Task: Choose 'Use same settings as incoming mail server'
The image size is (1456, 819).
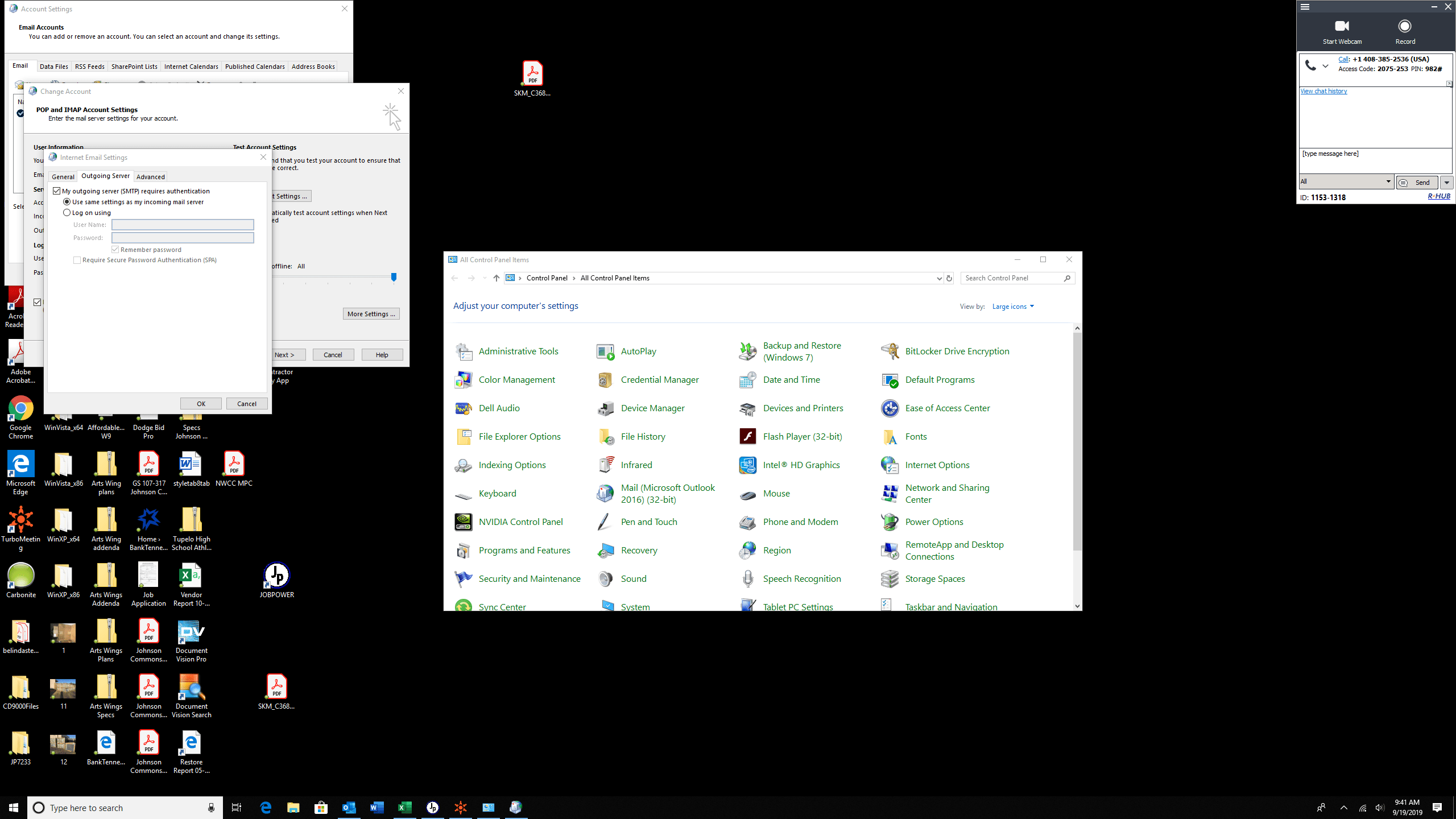Action: click(67, 202)
